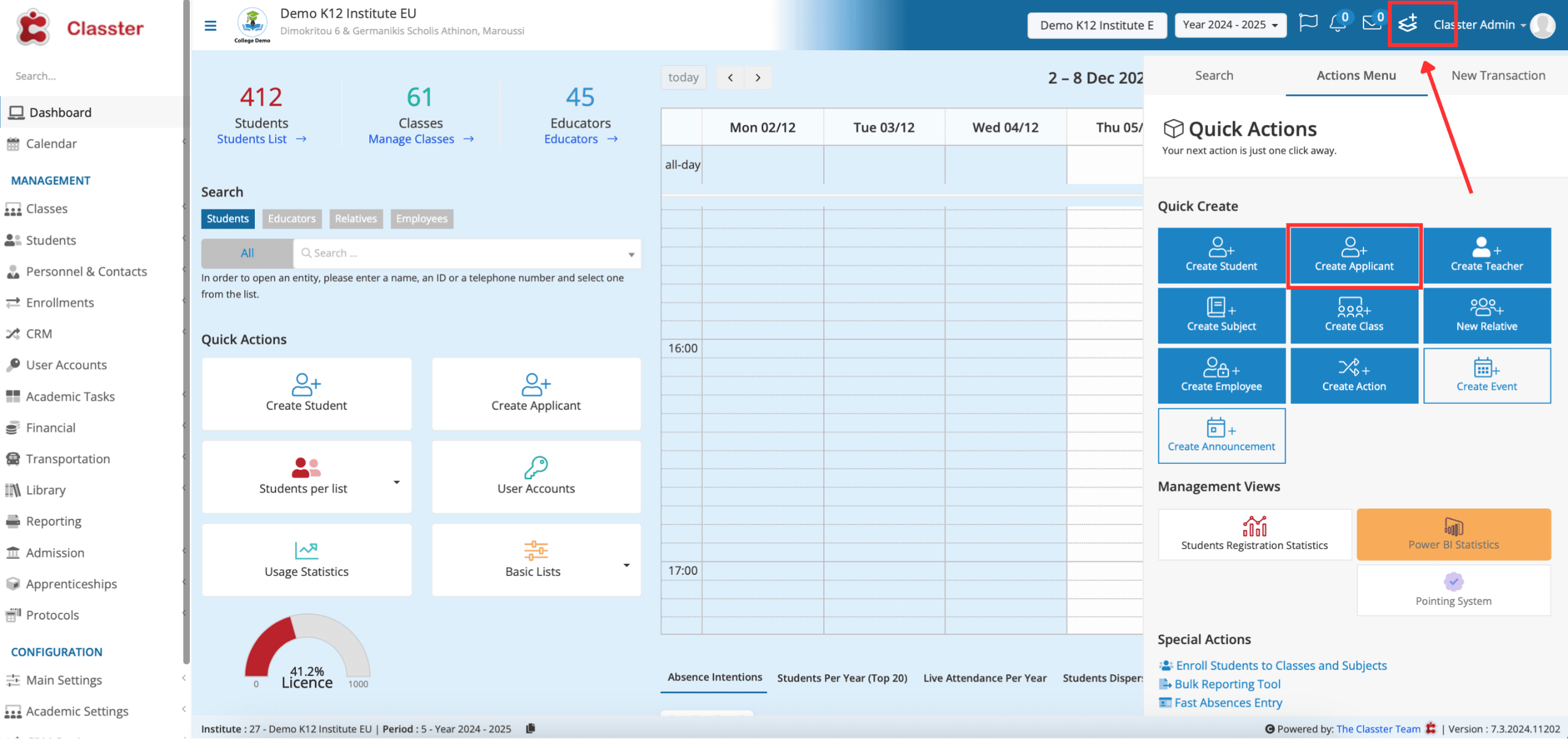
Task: Open Bulk Reporting Tool link
Action: (x=1219, y=684)
